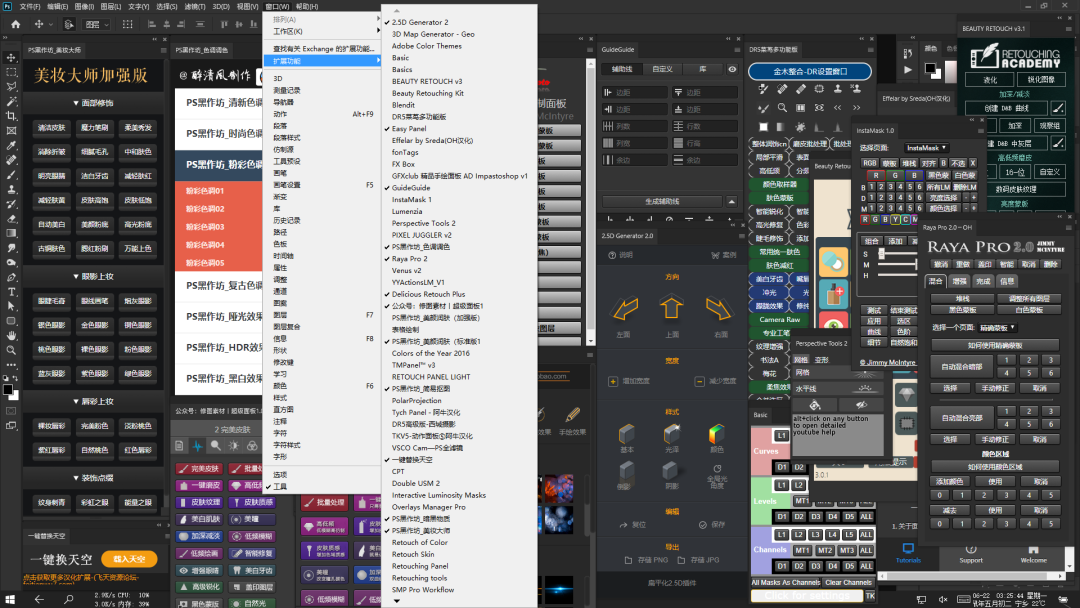The height and width of the screenshot is (608, 1080).
Task: Click the 说明 help icon in 2.5D Generator
Action: point(612,255)
